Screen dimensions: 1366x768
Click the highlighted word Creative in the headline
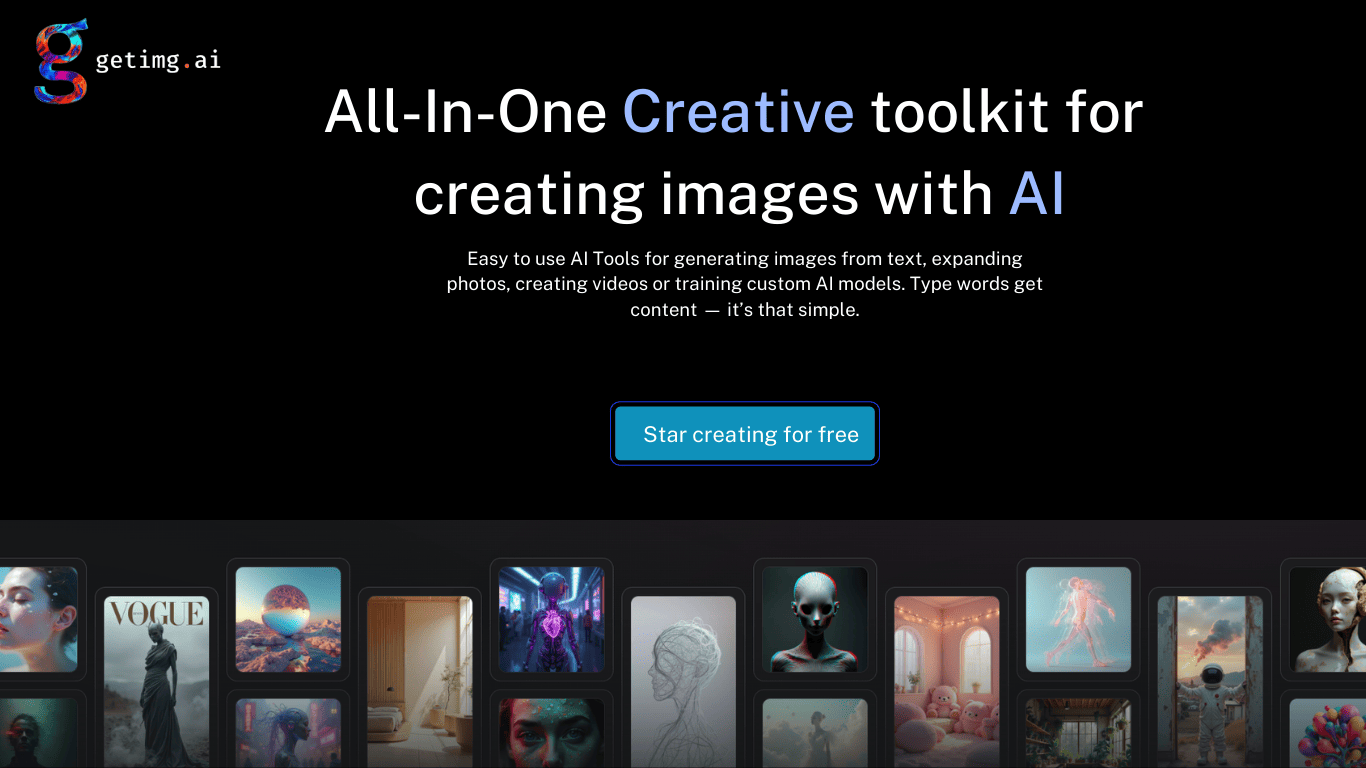[738, 111]
